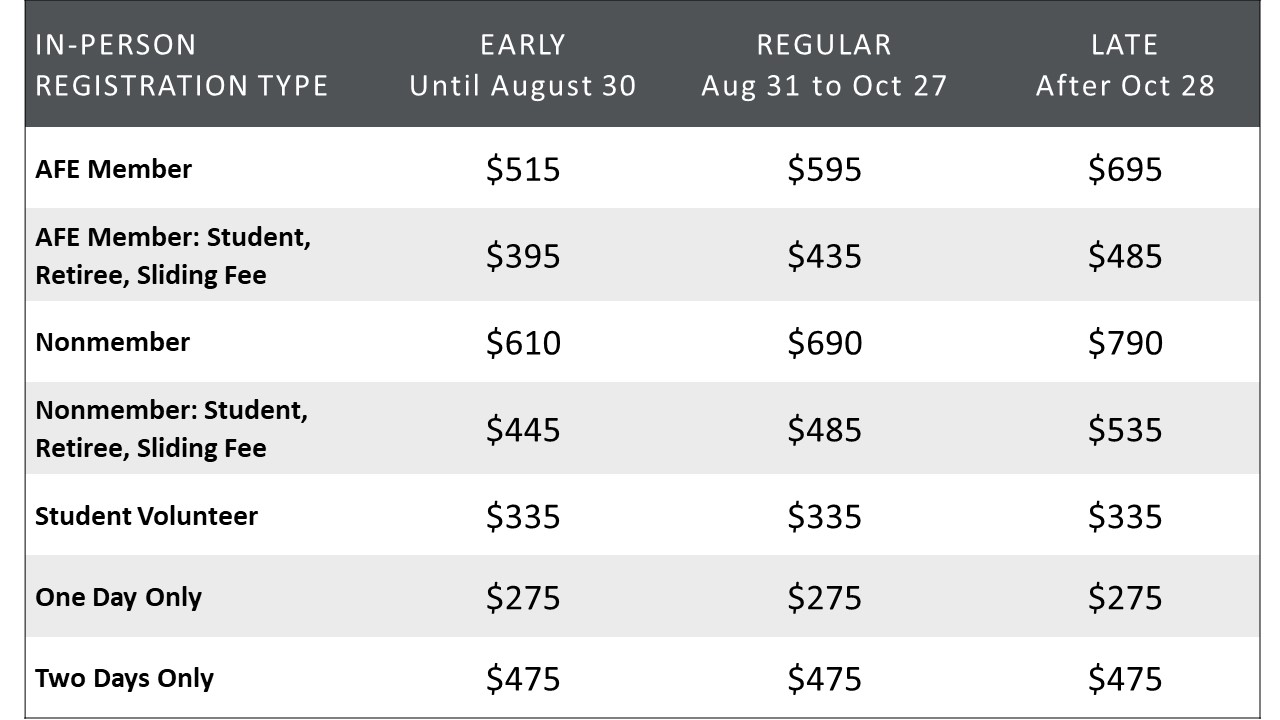Select the AFE Member row label
1280x720 pixels.
[x=113, y=169]
